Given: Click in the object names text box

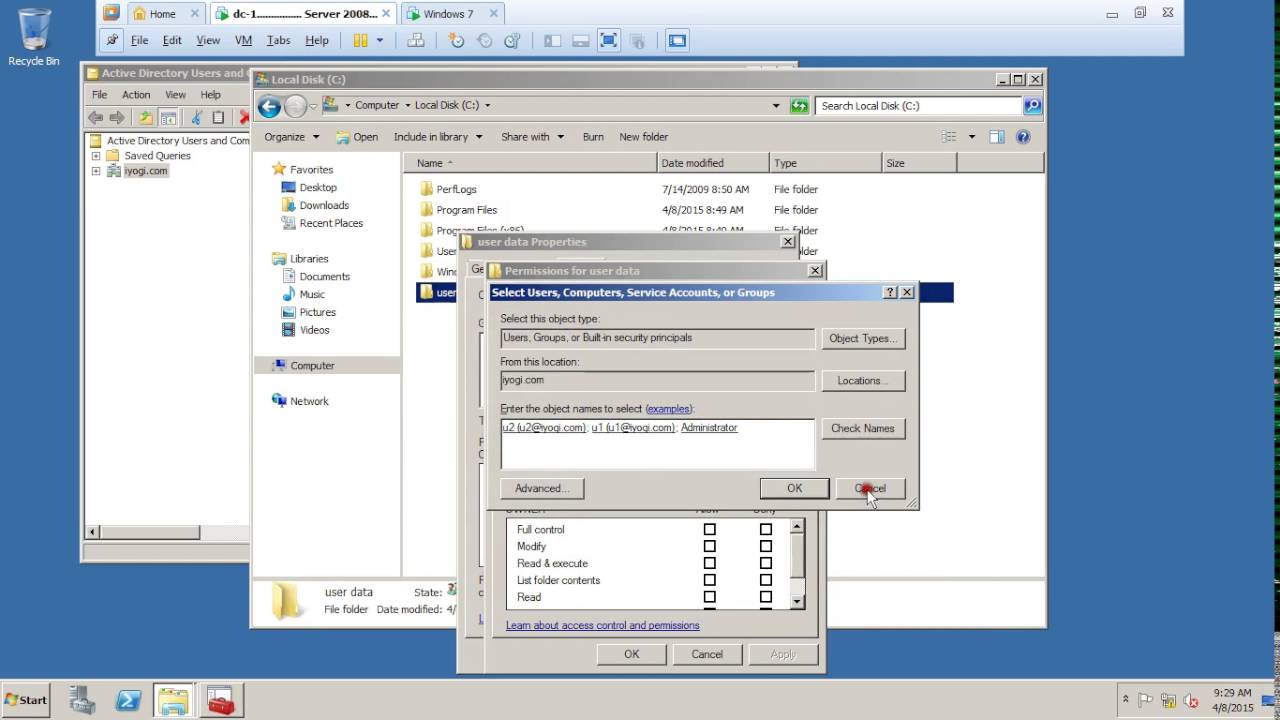Looking at the screenshot, I should 658,444.
